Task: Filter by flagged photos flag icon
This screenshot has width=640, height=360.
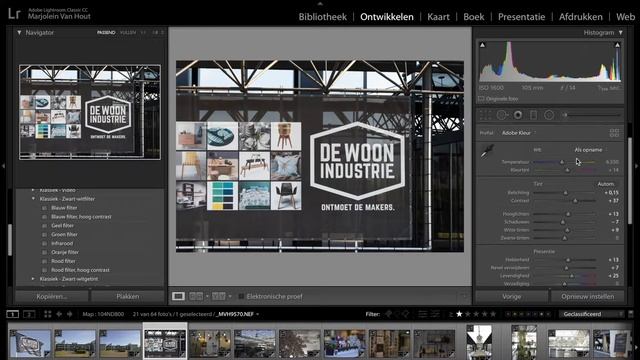Action: pyautogui.click(x=389, y=314)
